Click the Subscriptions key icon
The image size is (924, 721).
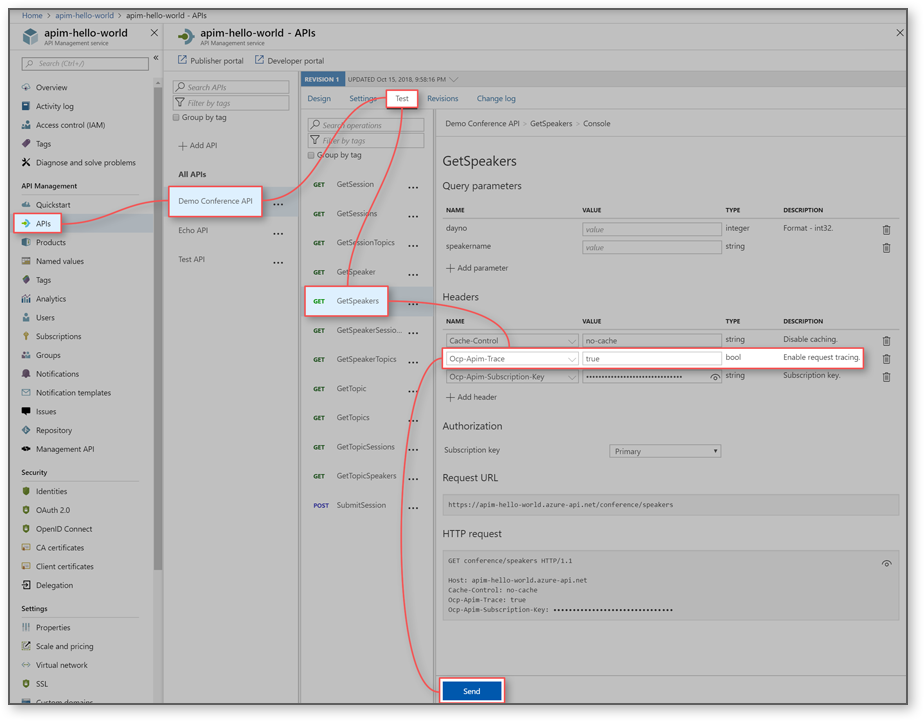click(x=26, y=336)
